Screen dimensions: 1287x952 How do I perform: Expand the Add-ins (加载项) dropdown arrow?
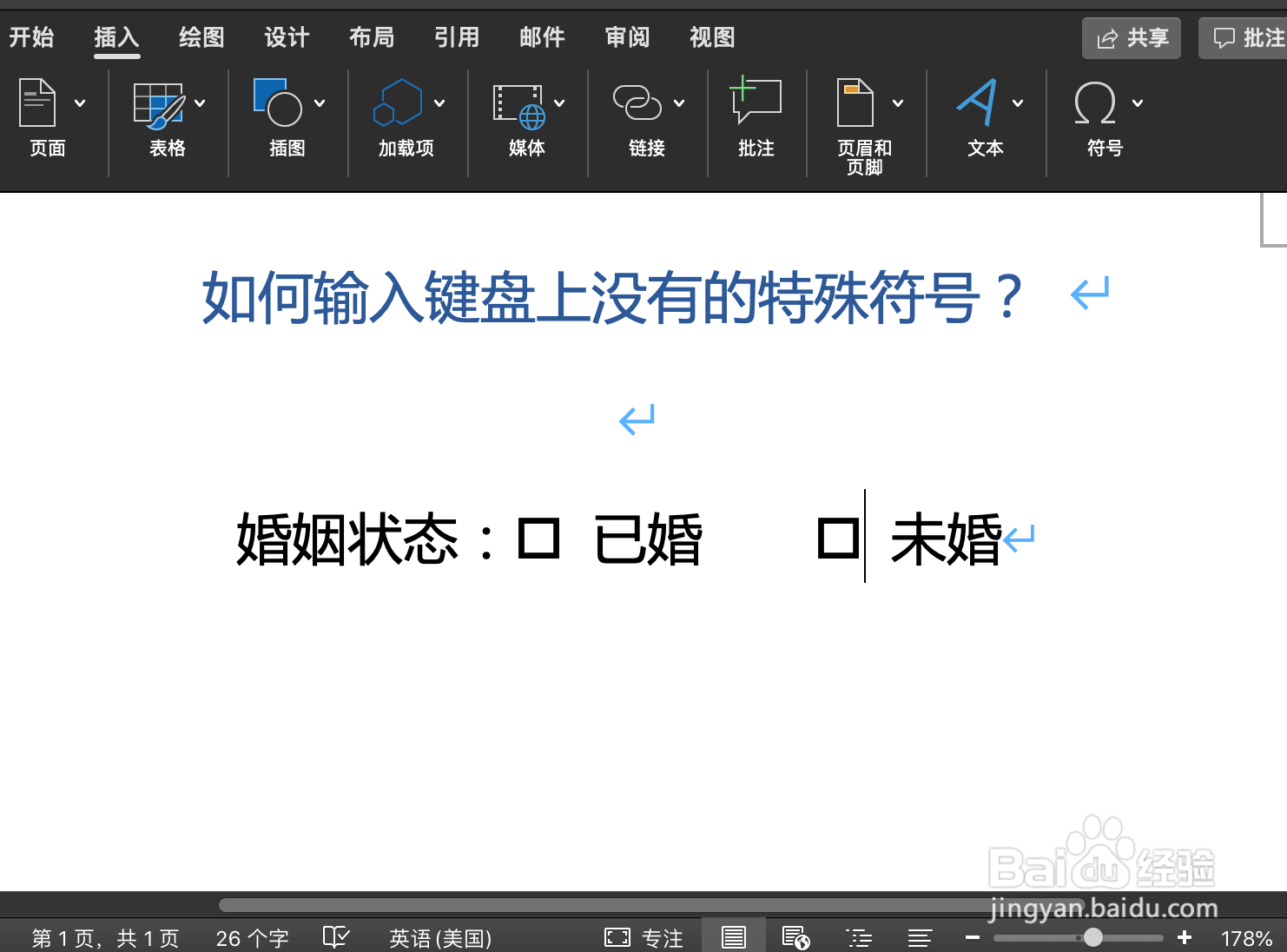pos(439,103)
